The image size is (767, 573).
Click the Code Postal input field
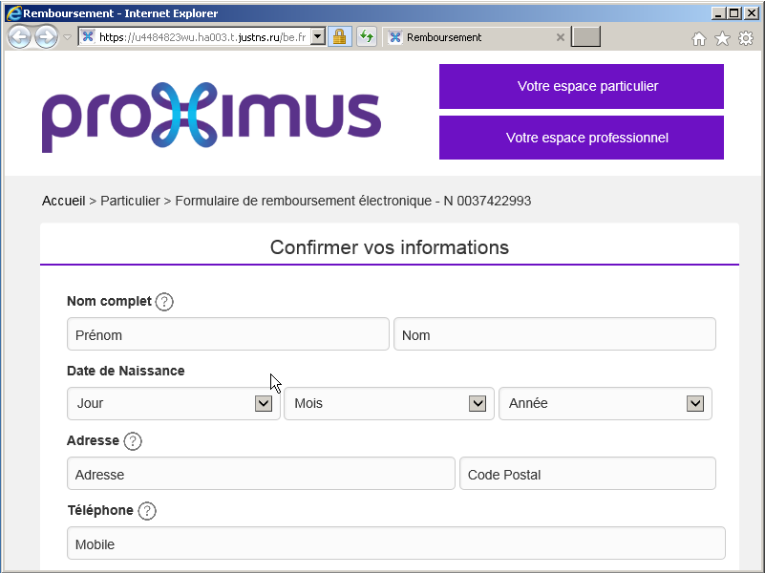[587, 474]
